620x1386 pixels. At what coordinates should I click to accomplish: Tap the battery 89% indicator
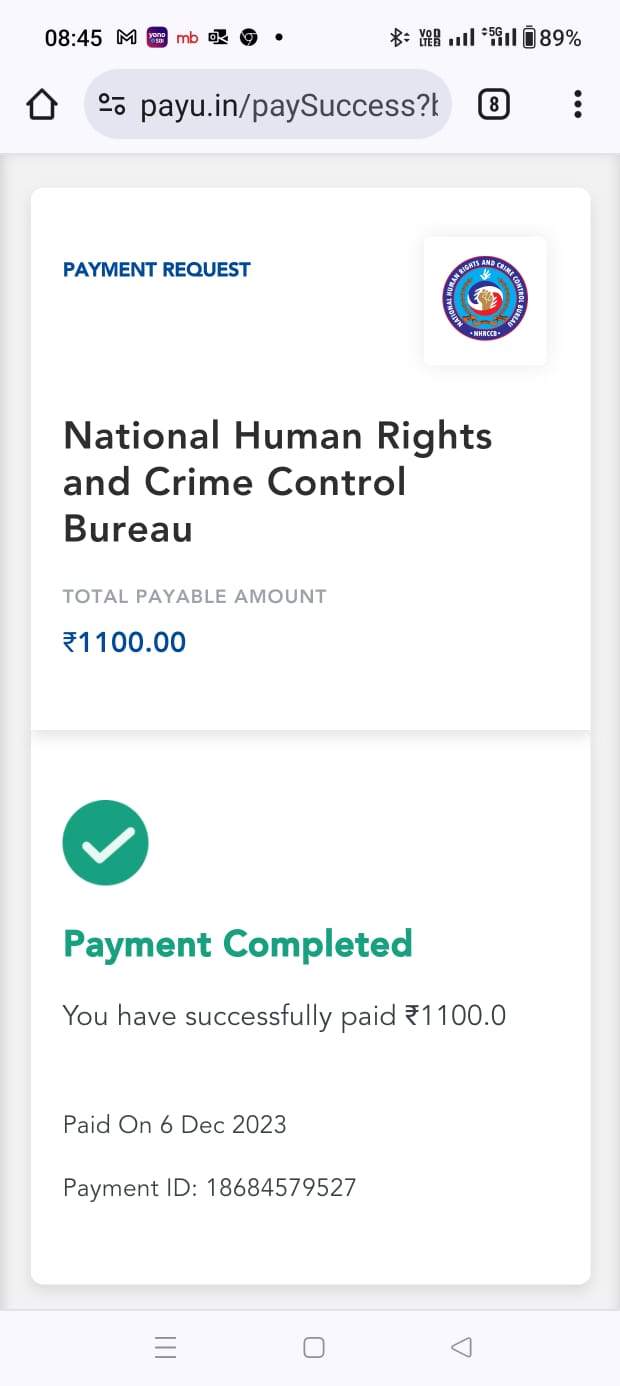(551, 38)
